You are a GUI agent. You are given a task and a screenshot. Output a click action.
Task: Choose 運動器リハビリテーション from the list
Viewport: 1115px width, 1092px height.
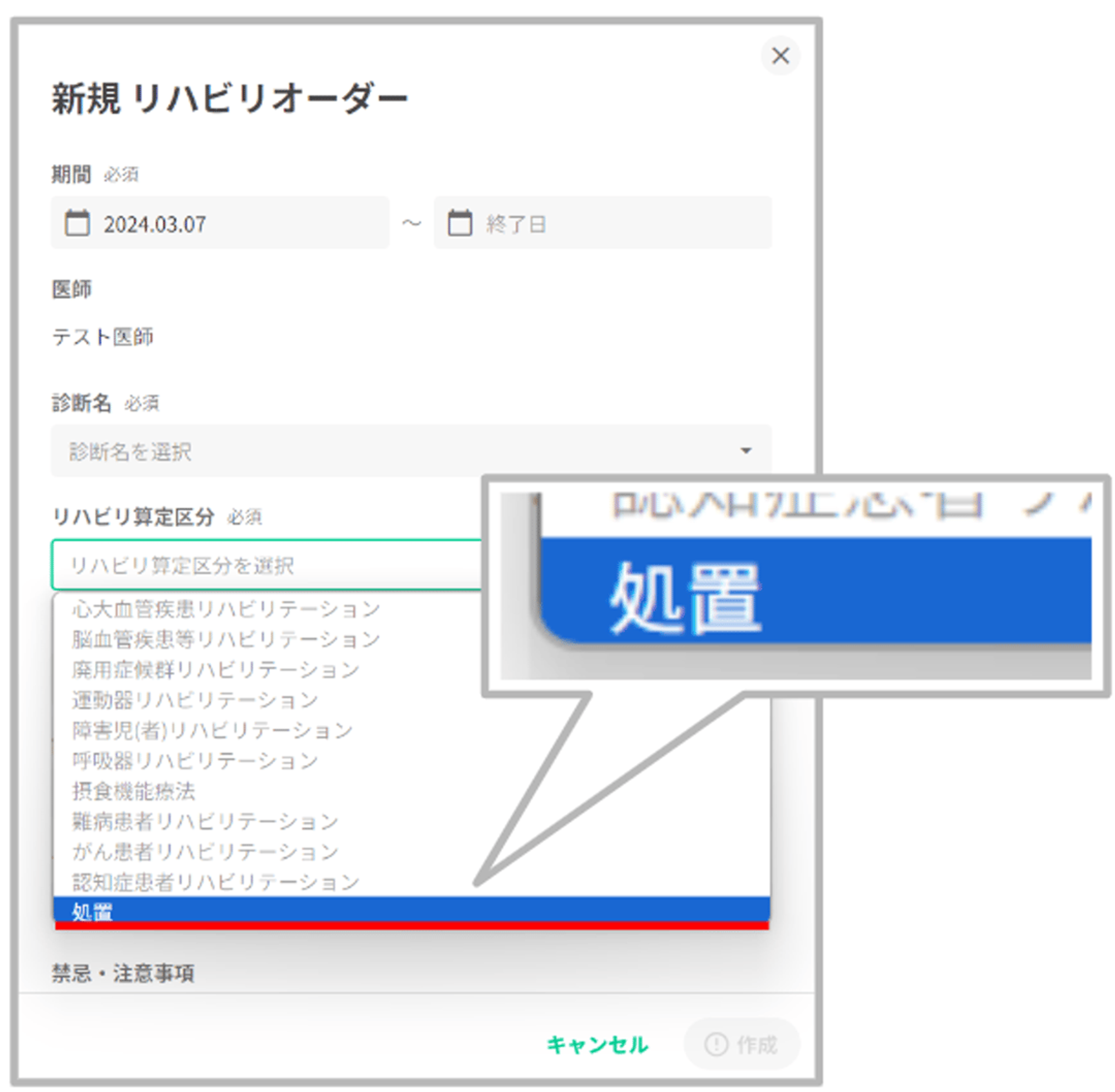pos(195,700)
